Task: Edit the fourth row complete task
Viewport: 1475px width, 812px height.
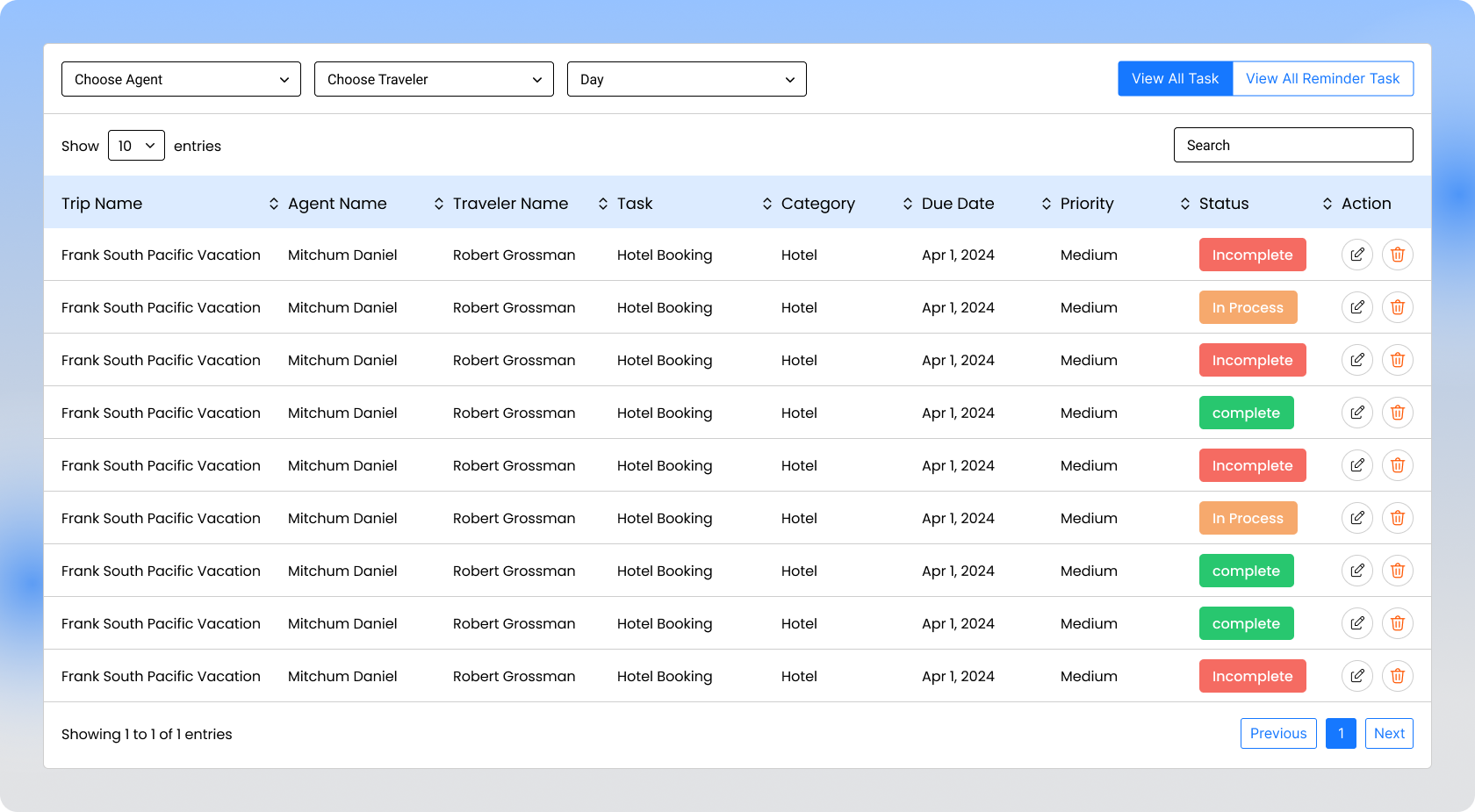Action: pyautogui.click(x=1356, y=413)
